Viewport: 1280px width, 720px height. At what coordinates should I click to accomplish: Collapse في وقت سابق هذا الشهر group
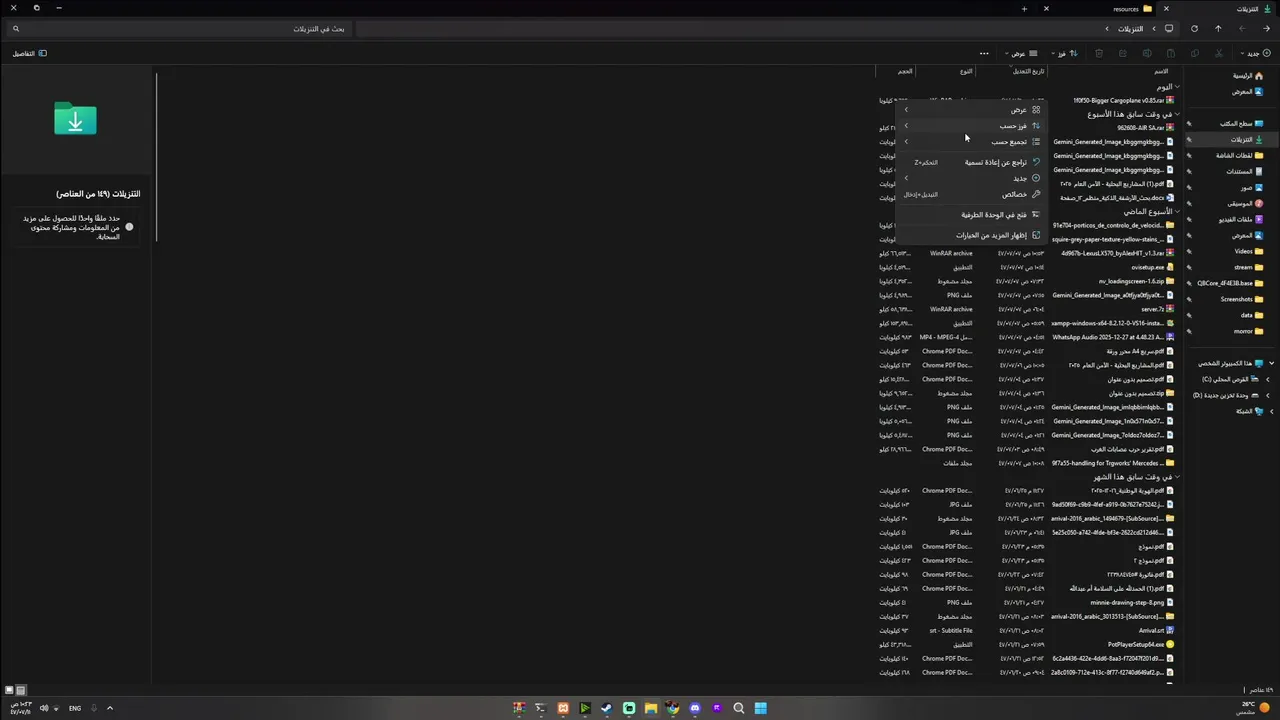pyautogui.click(x=1177, y=477)
